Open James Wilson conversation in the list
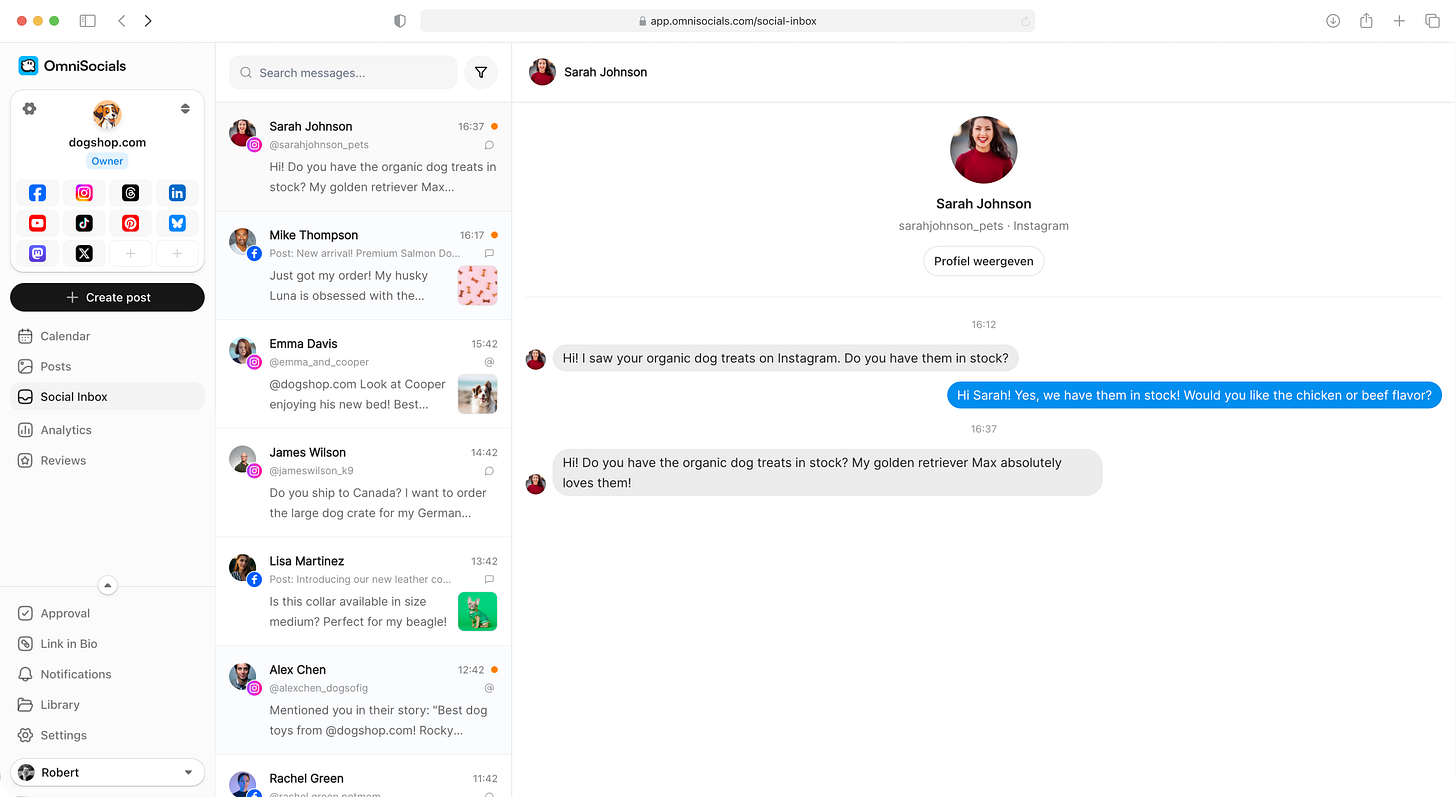Viewport: 1456px width, 797px height. [x=363, y=483]
